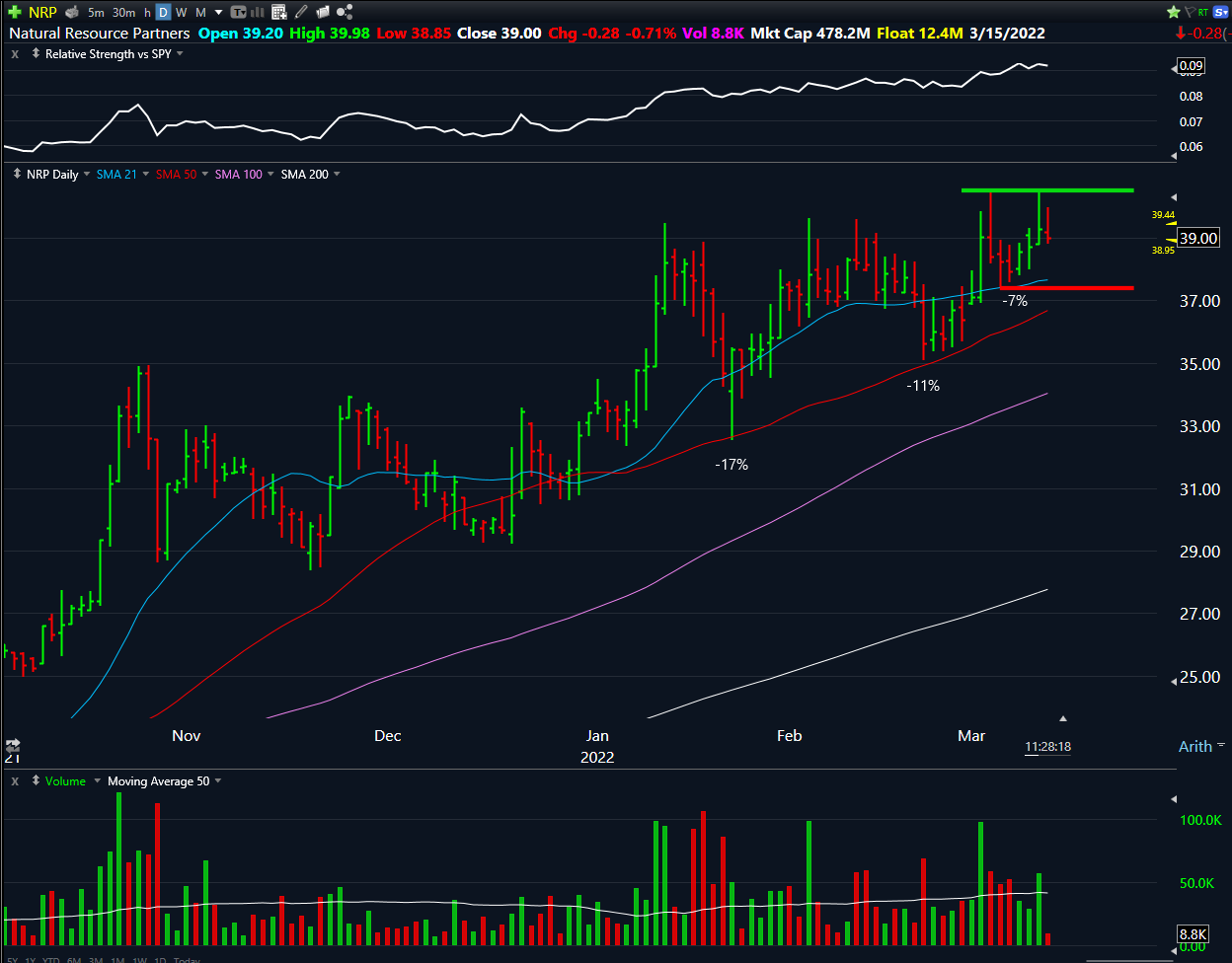The height and width of the screenshot is (963, 1232).
Task: Open the blue S dropdown button
Action: [1221, 13]
